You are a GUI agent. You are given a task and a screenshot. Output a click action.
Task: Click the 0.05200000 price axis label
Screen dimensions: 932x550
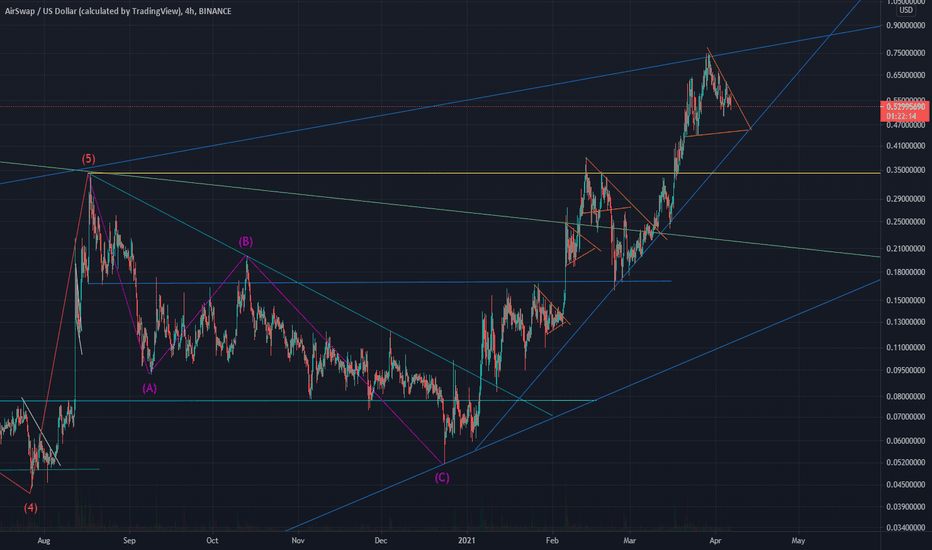(905, 463)
